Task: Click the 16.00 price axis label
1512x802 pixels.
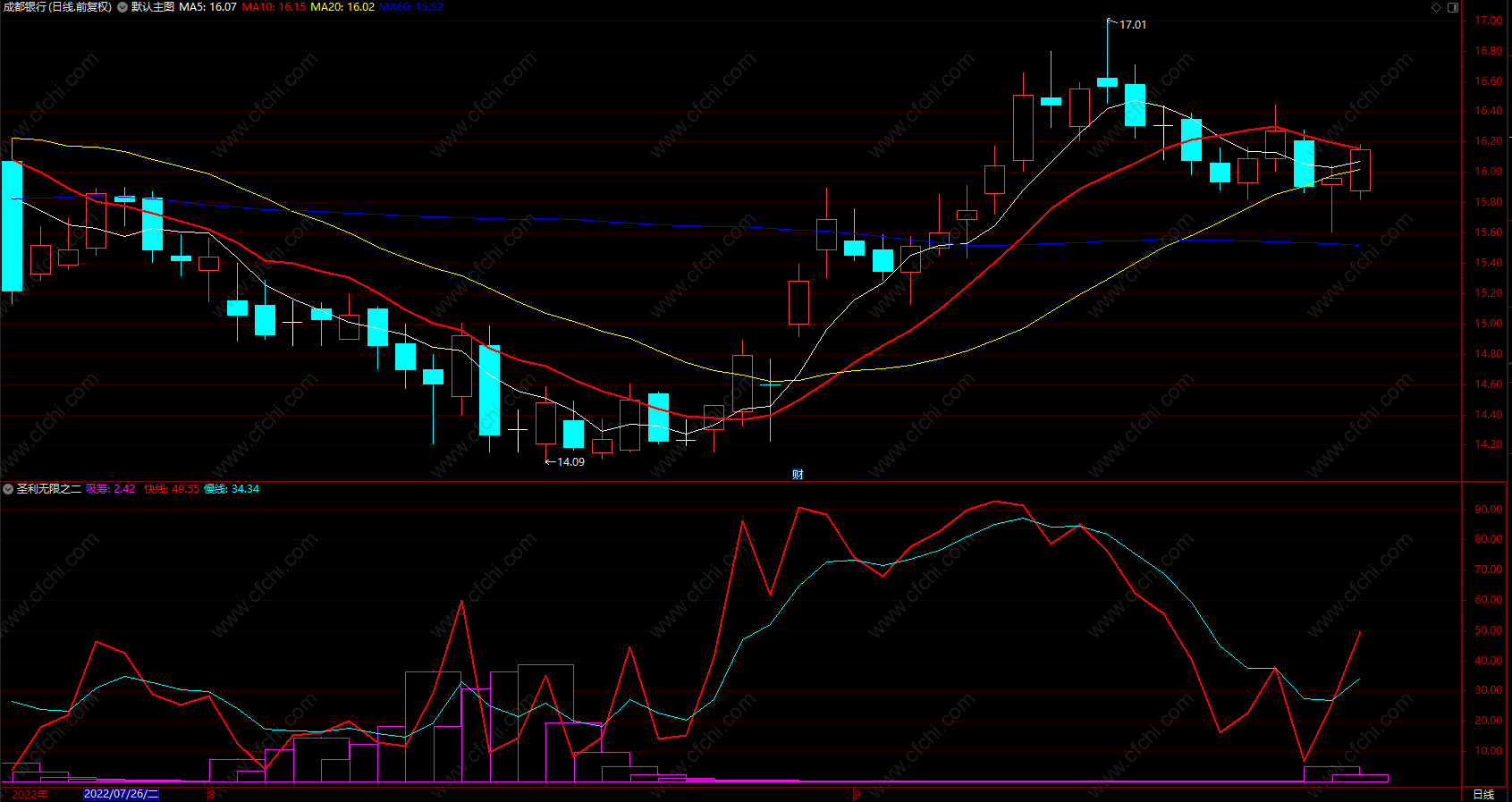Action: tap(1489, 172)
